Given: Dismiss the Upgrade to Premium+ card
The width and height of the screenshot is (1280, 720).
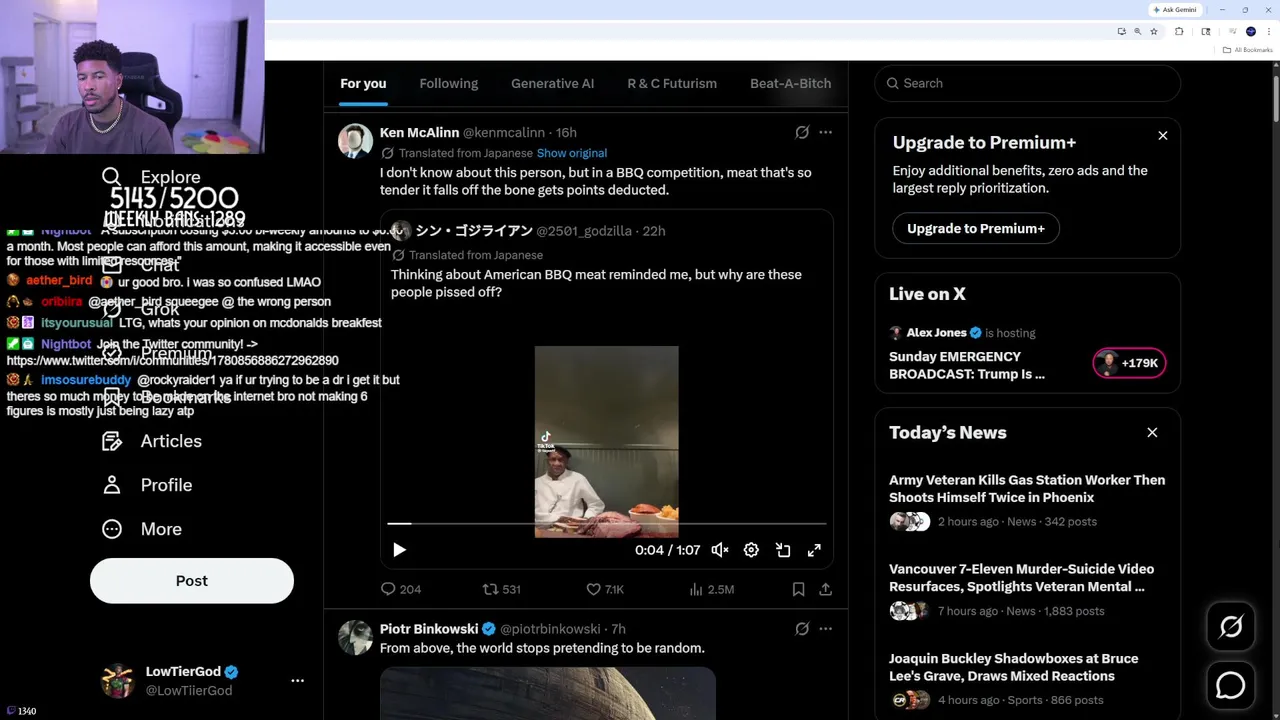Looking at the screenshot, I should pyautogui.click(x=1163, y=135).
